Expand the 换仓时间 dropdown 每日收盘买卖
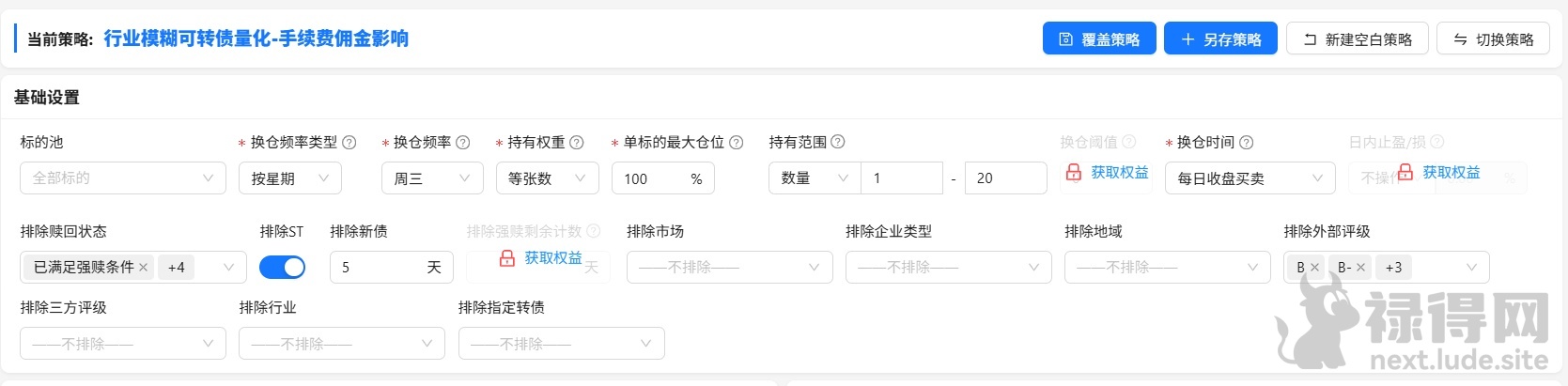The width and height of the screenshot is (1568, 386). [1250, 178]
